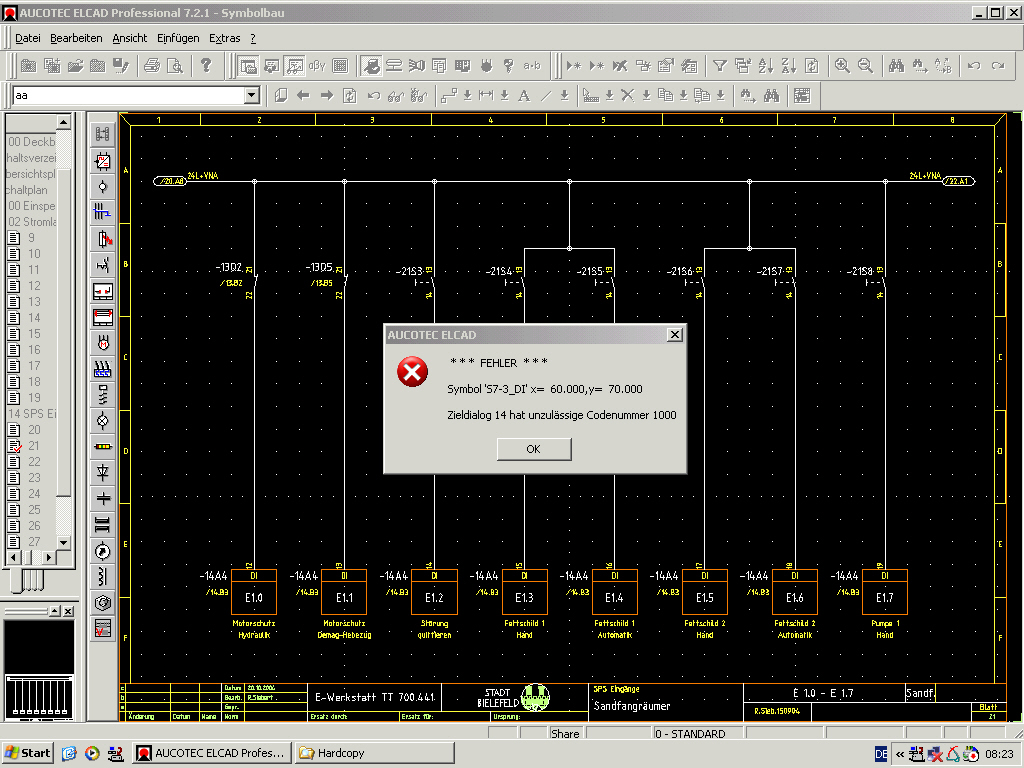Click the αβγ toolbar icon
This screenshot has height=768, width=1024.
pyautogui.click(x=317, y=65)
